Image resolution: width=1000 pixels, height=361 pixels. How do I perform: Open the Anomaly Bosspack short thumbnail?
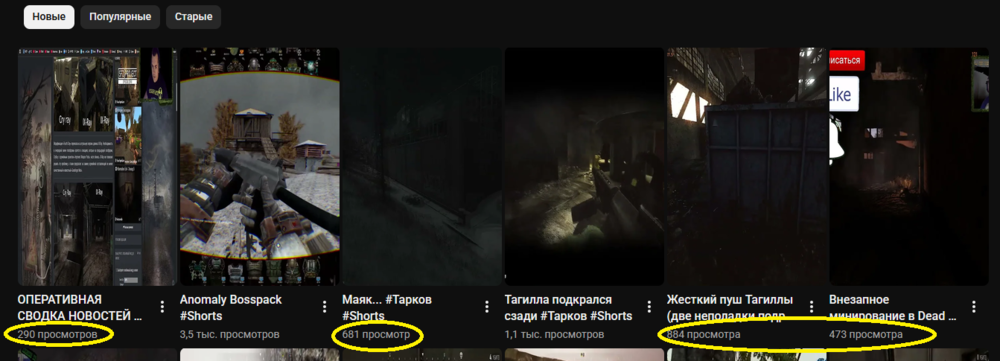[x=260, y=166]
